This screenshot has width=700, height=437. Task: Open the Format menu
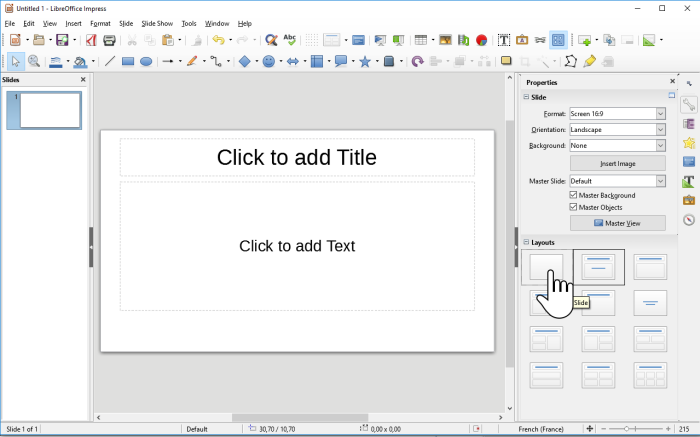pos(100,23)
